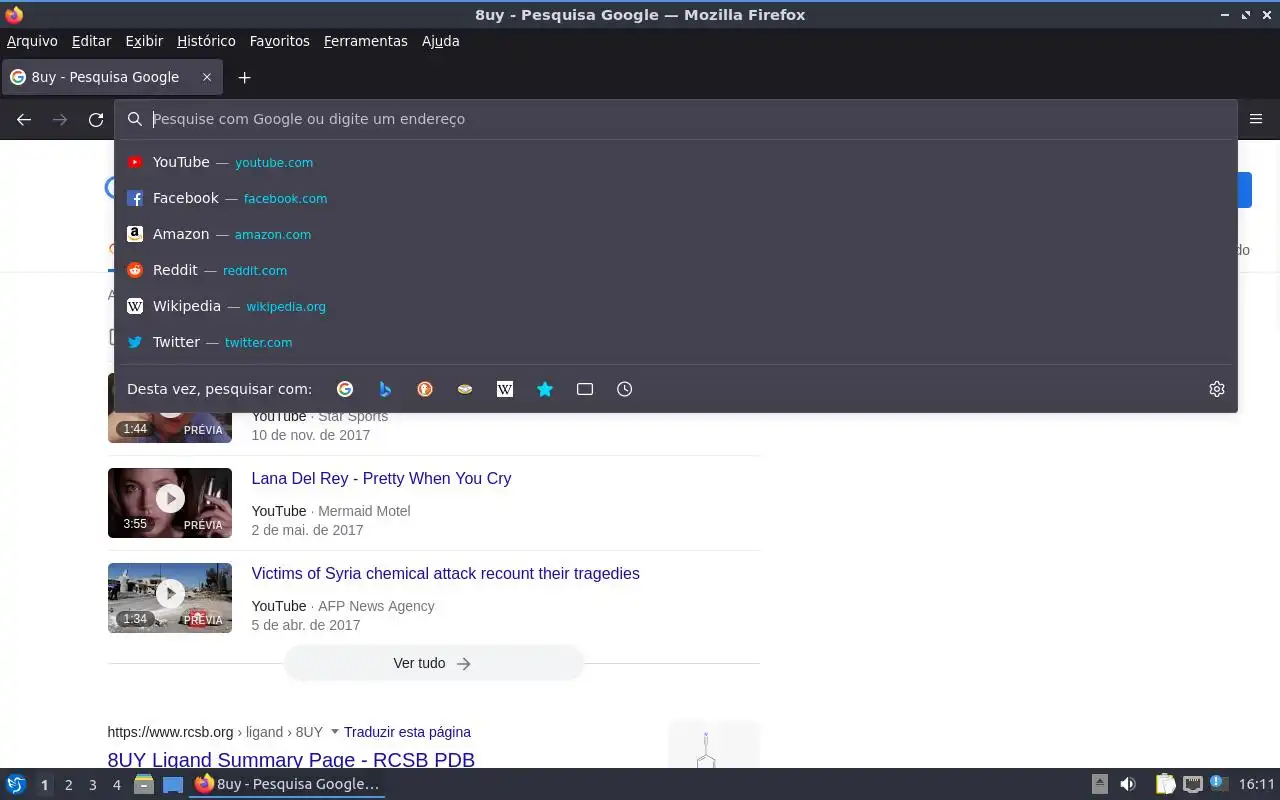1280x800 pixels.
Task: Choose the twitter.com suggestion
Action: click(676, 342)
